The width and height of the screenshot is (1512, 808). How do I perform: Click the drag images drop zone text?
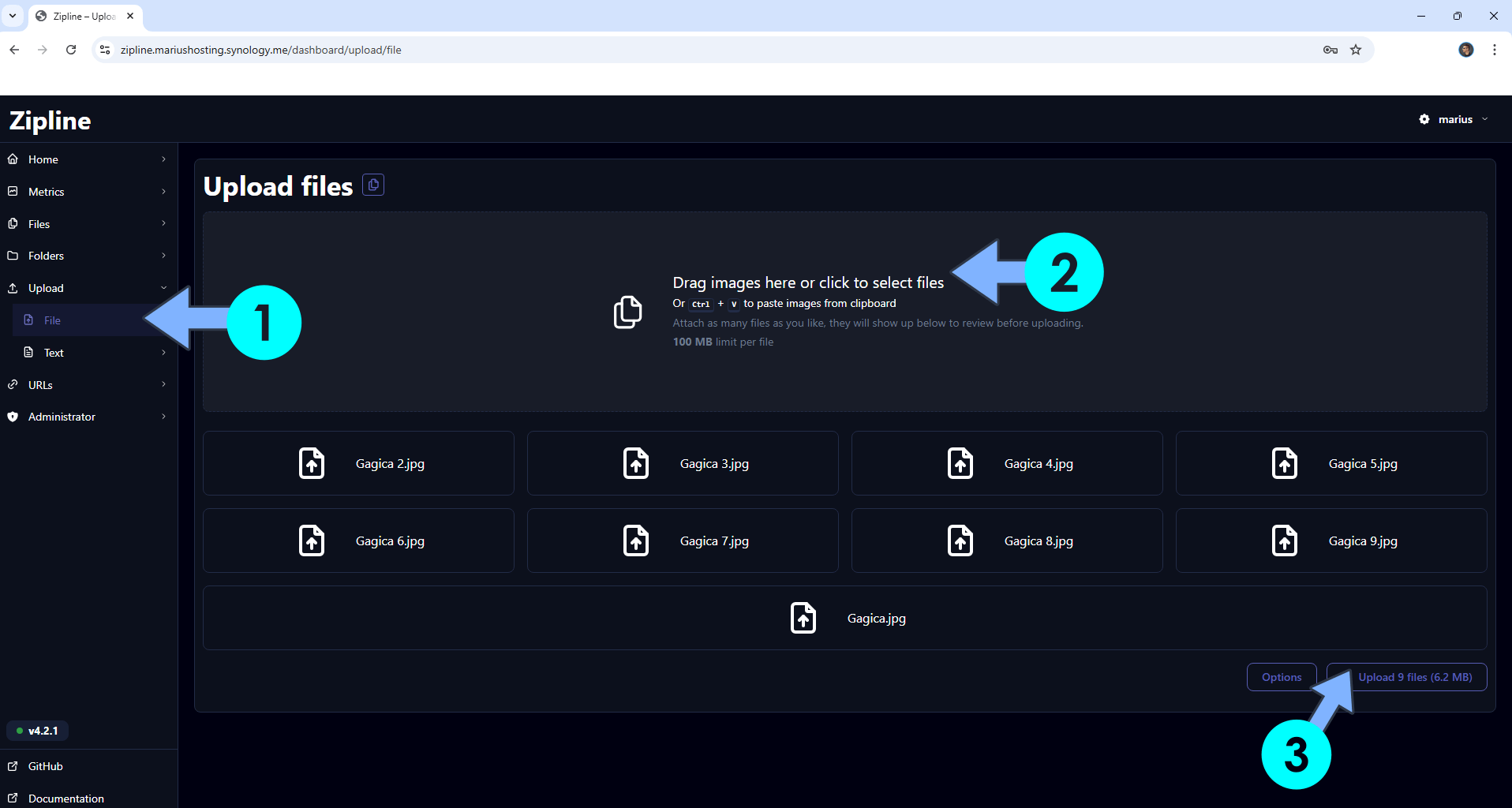pos(808,282)
